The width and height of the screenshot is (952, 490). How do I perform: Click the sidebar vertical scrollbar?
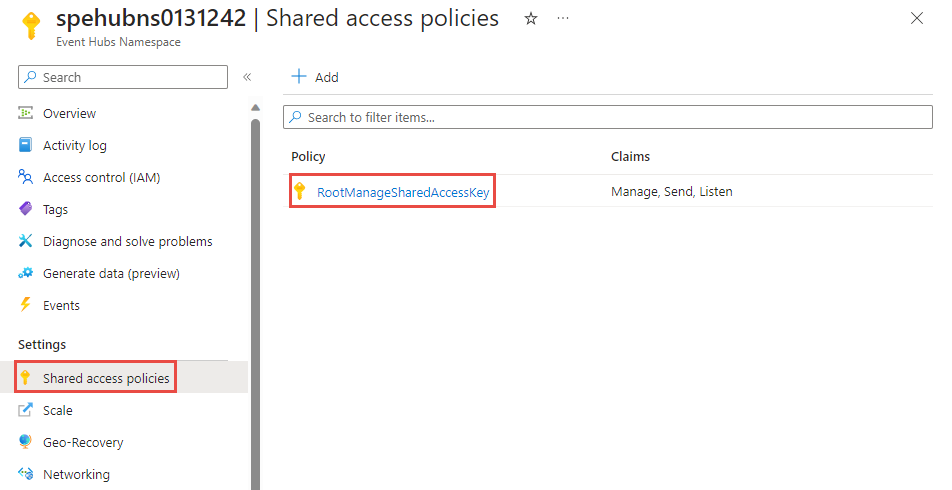pyautogui.click(x=256, y=304)
